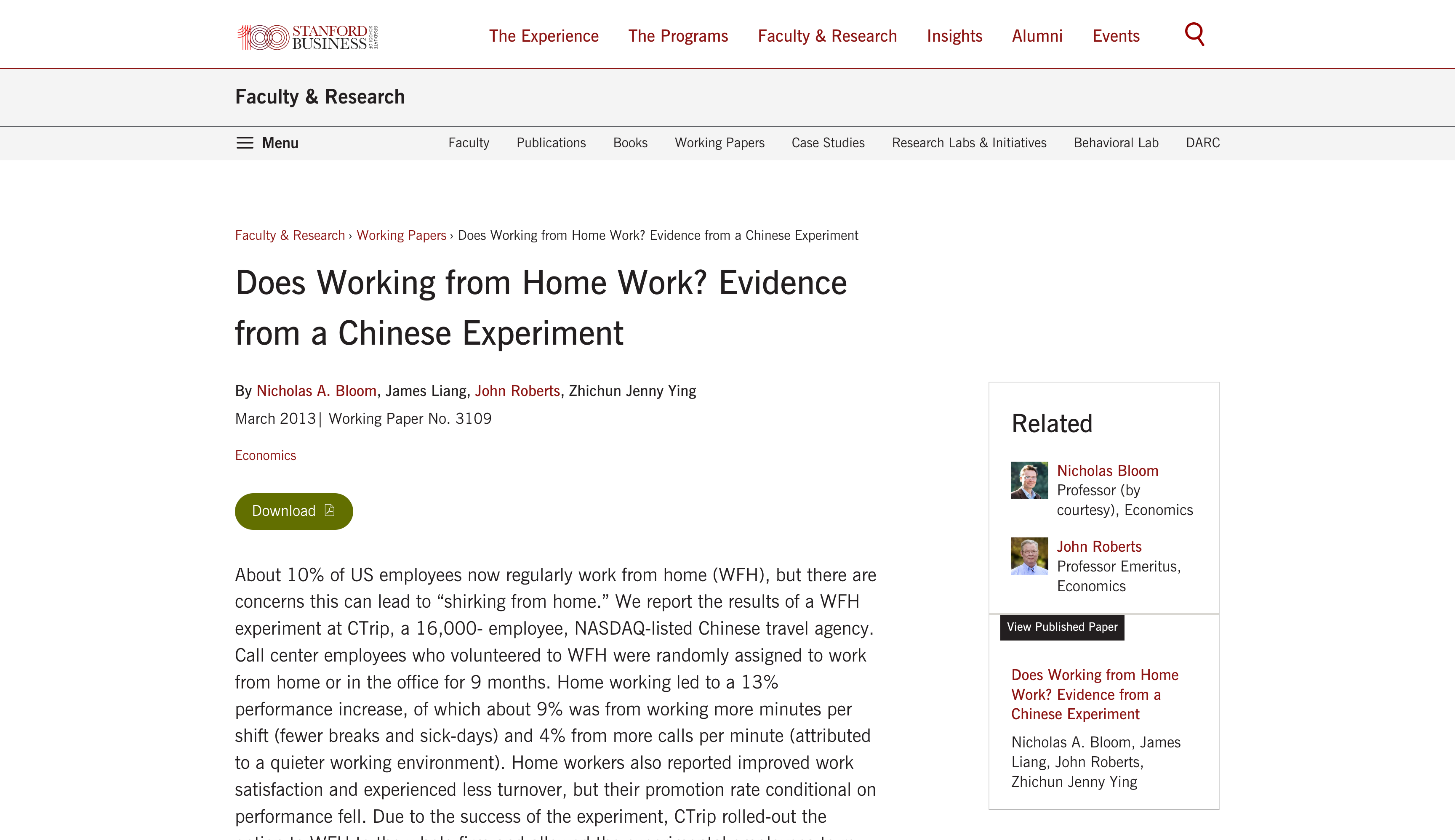1455x840 pixels.
Task: Select Insights in the top navigation
Action: point(954,36)
